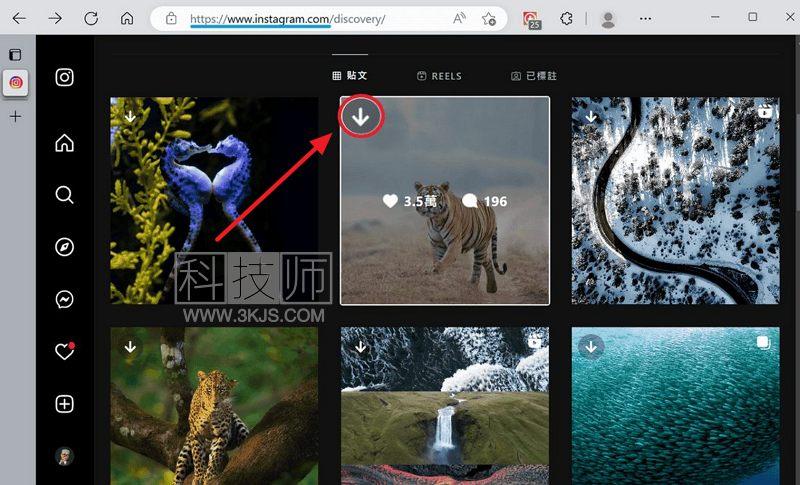800x485 pixels.
Task: Click the reel badge on the snowy road post
Action: 764,111
